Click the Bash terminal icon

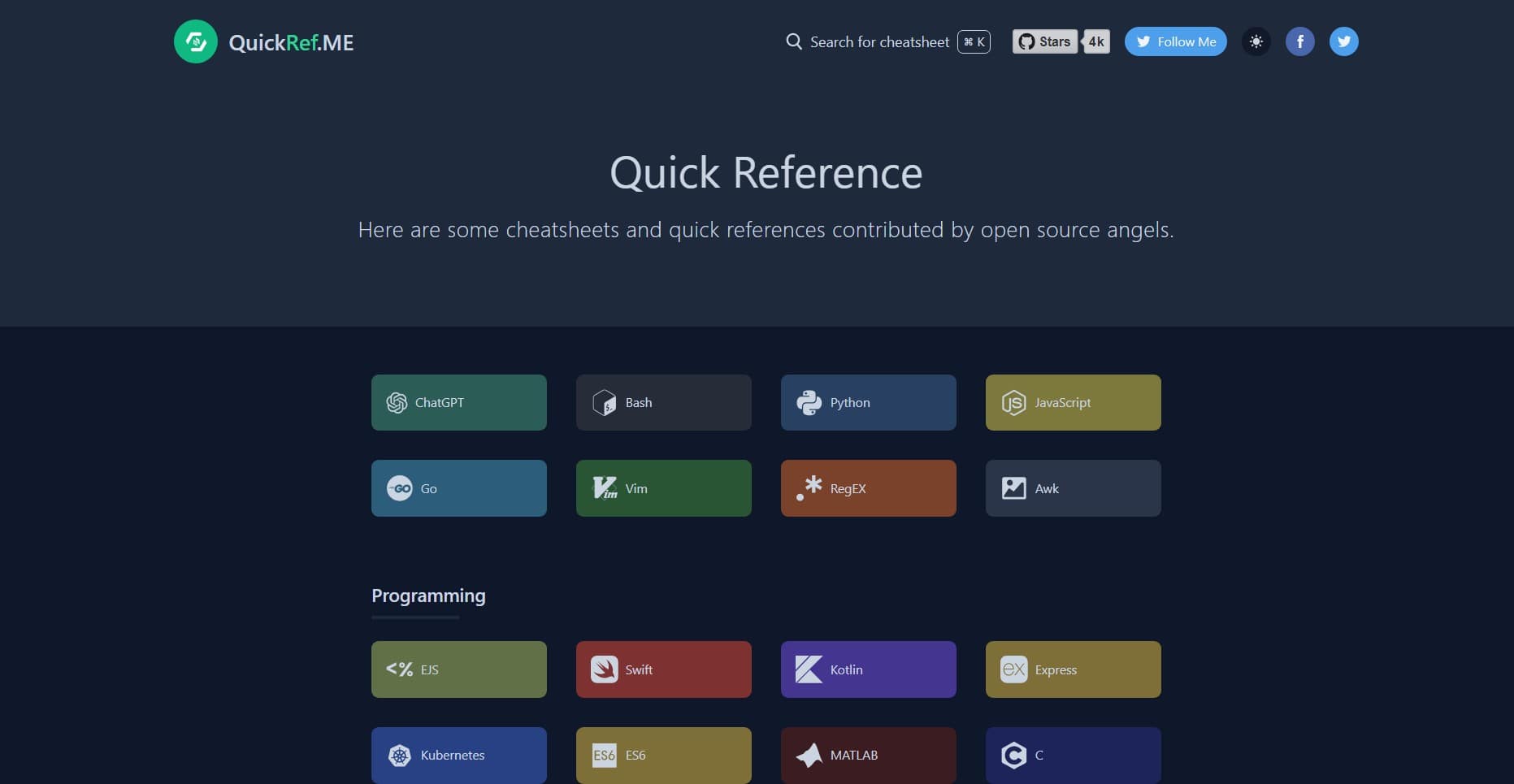pos(604,402)
